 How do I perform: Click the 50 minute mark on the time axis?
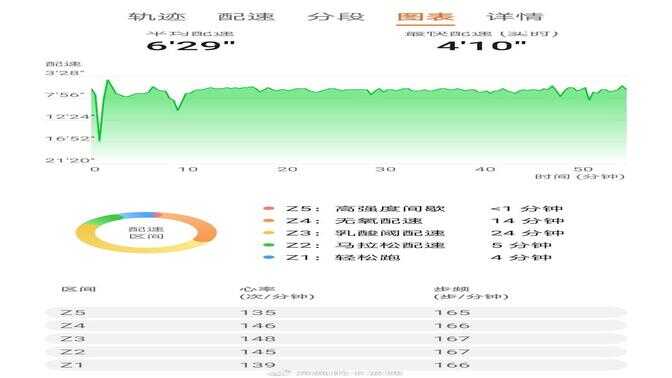[x=583, y=169]
